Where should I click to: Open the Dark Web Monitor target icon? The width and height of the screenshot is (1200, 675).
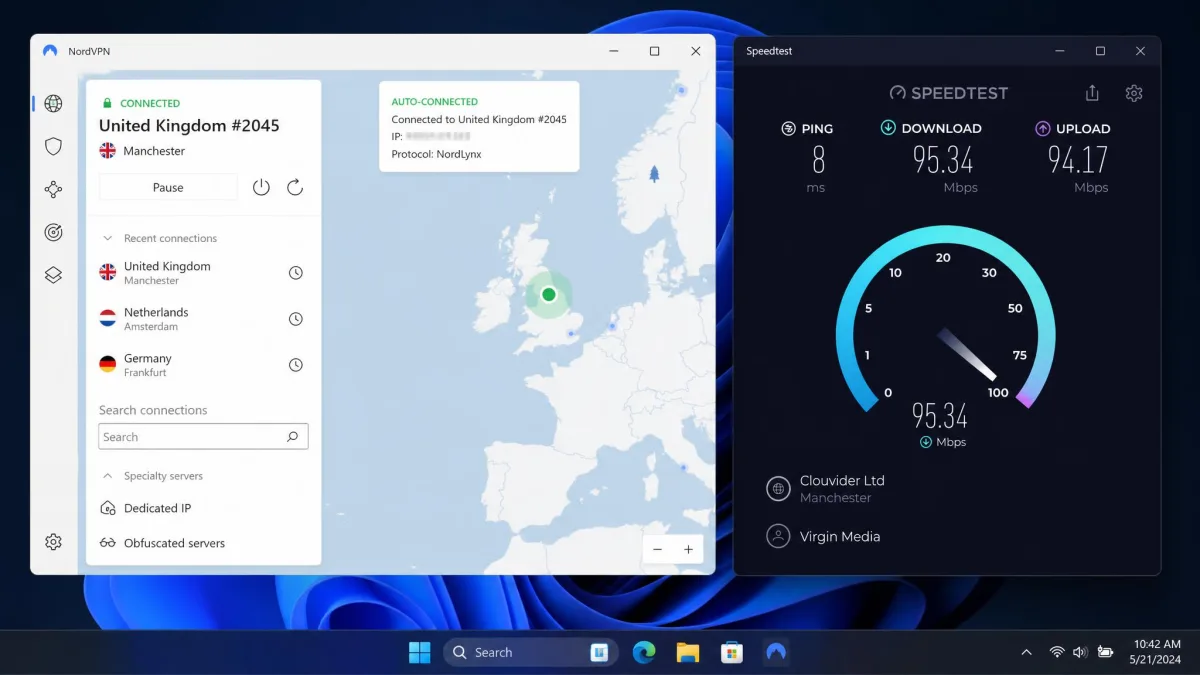(x=54, y=232)
